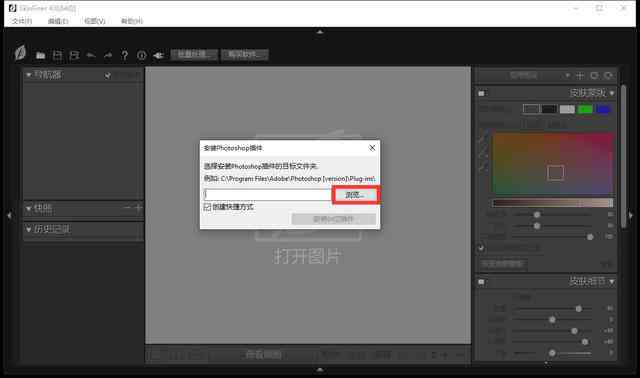The width and height of the screenshot is (640, 378).
Task: Open the 视图(V) menu
Action: pos(95,21)
